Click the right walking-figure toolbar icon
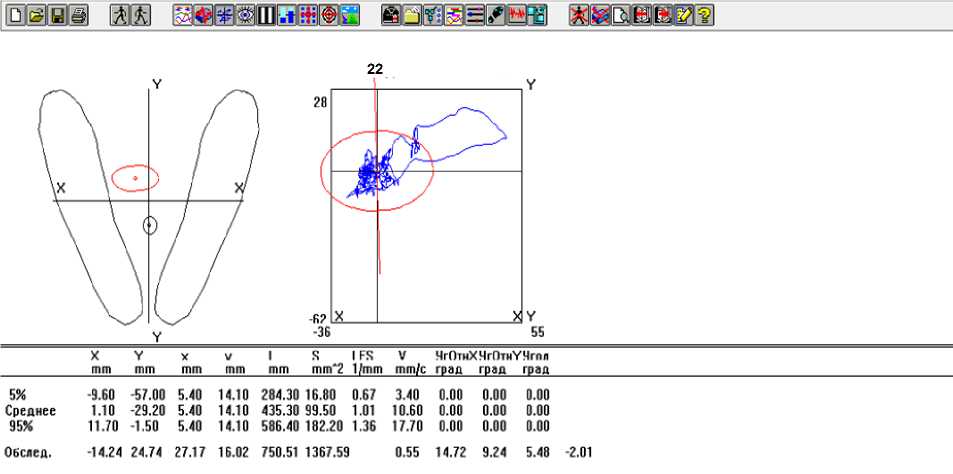Screen dimensions: 953x474 (x=140, y=15)
